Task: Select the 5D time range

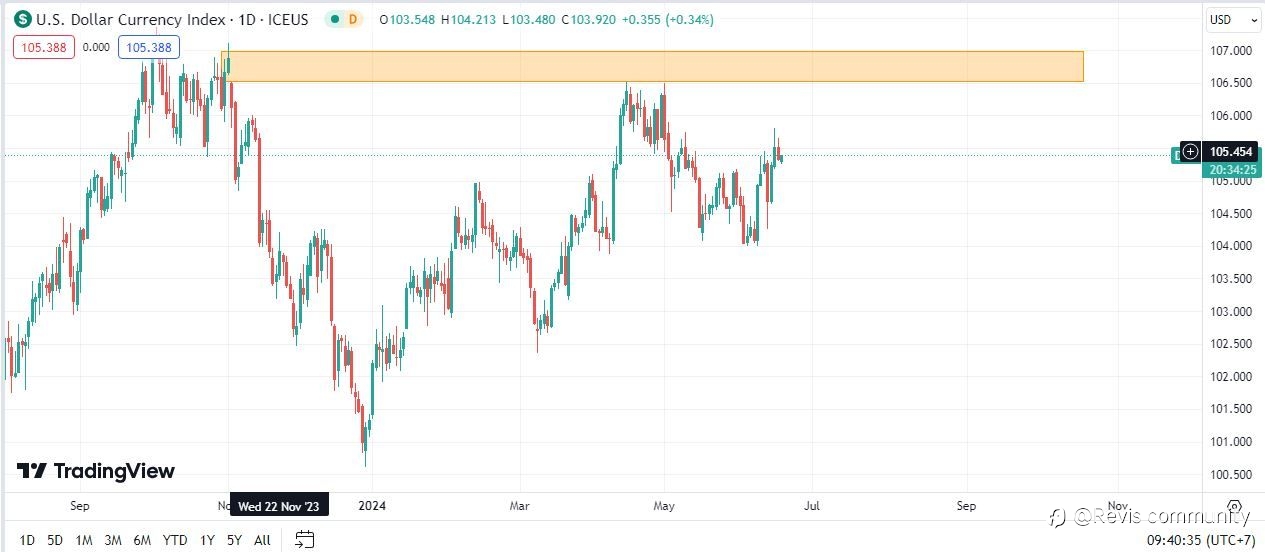Action: pos(55,540)
